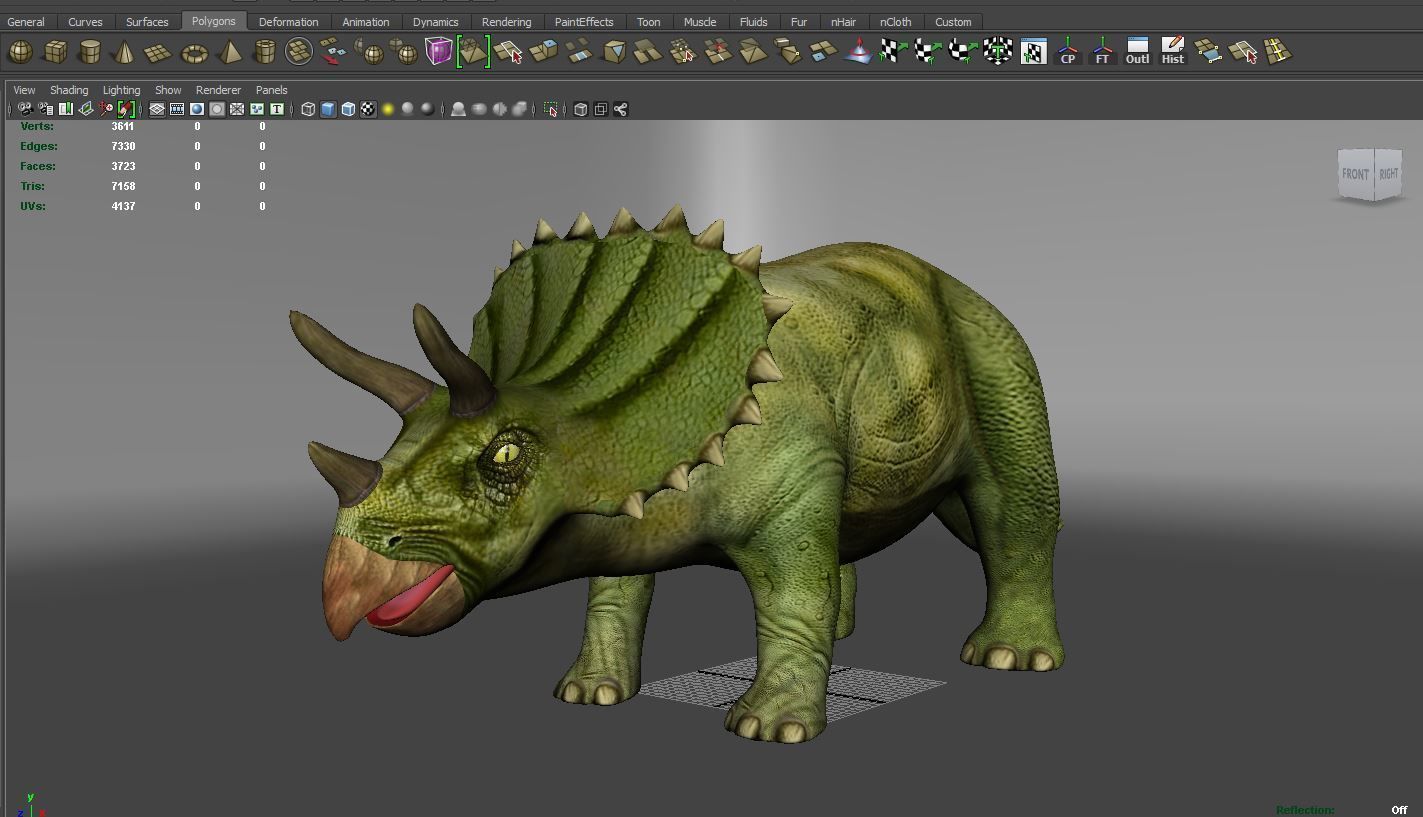
Task: Create a polygon pipe primitive
Action: click(x=265, y=51)
